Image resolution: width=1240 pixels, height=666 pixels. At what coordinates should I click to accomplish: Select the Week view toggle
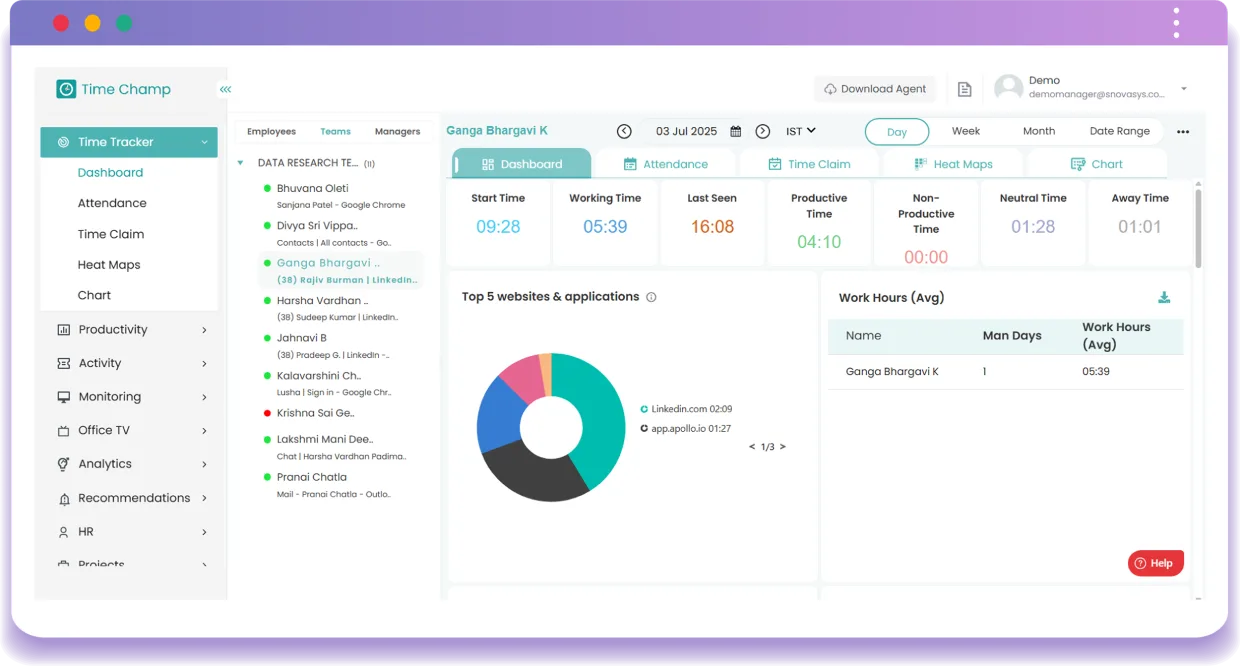966,131
